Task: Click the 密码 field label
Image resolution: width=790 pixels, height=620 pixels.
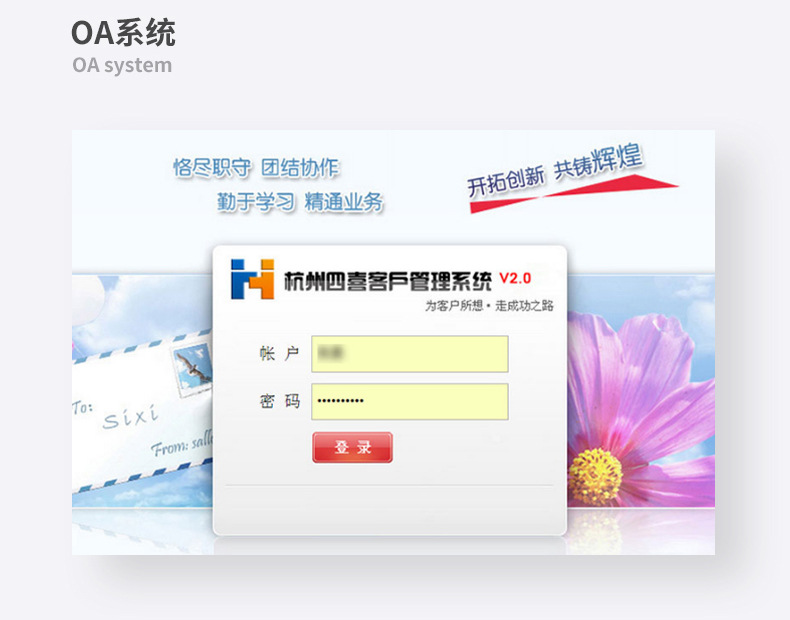Action: point(280,401)
